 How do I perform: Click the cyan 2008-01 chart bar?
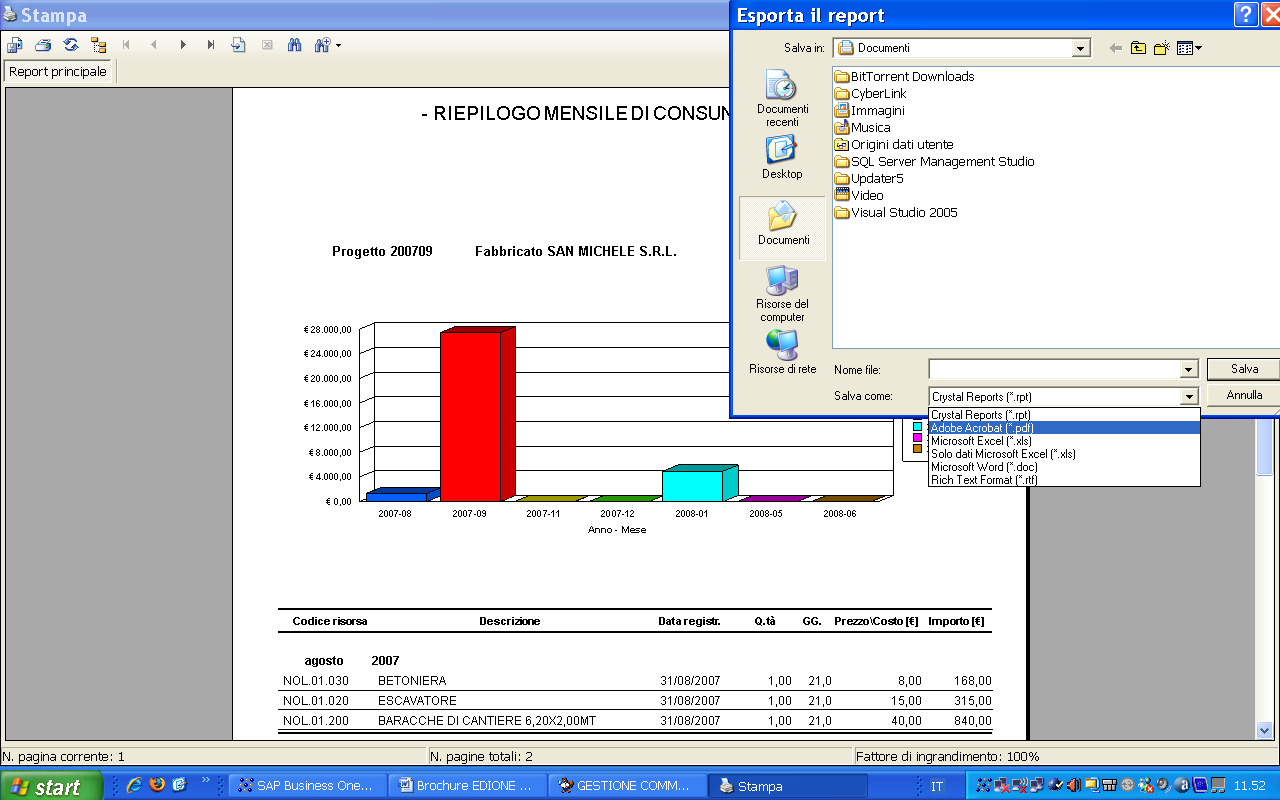point(699,484)
